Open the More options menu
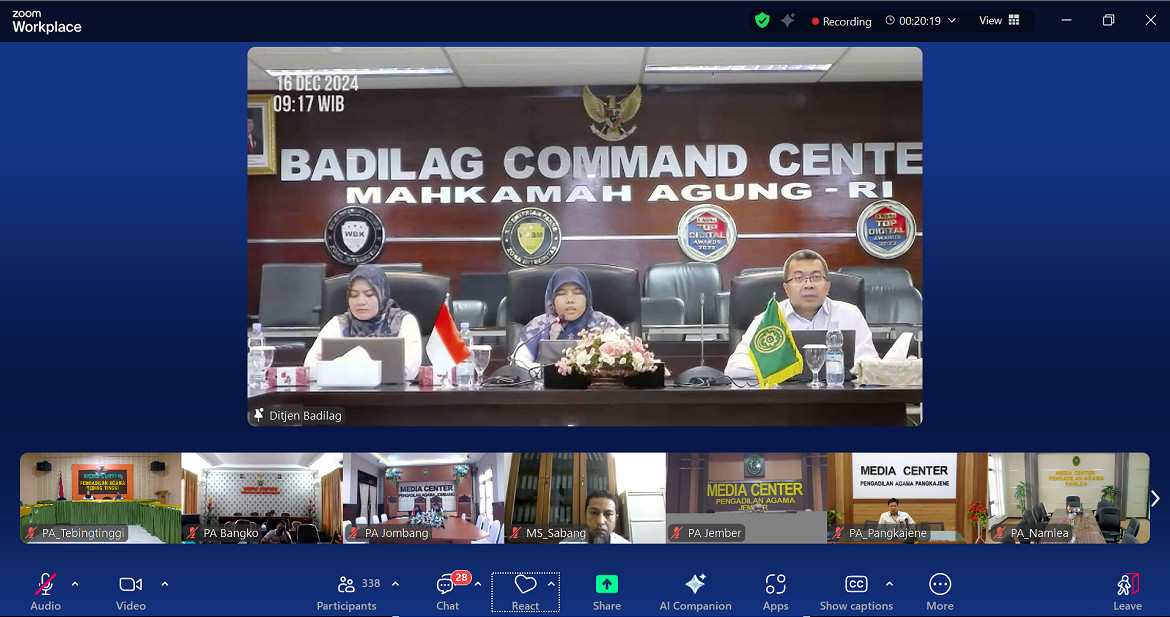This screenshot has width=1170, height=617. [939, 590]
